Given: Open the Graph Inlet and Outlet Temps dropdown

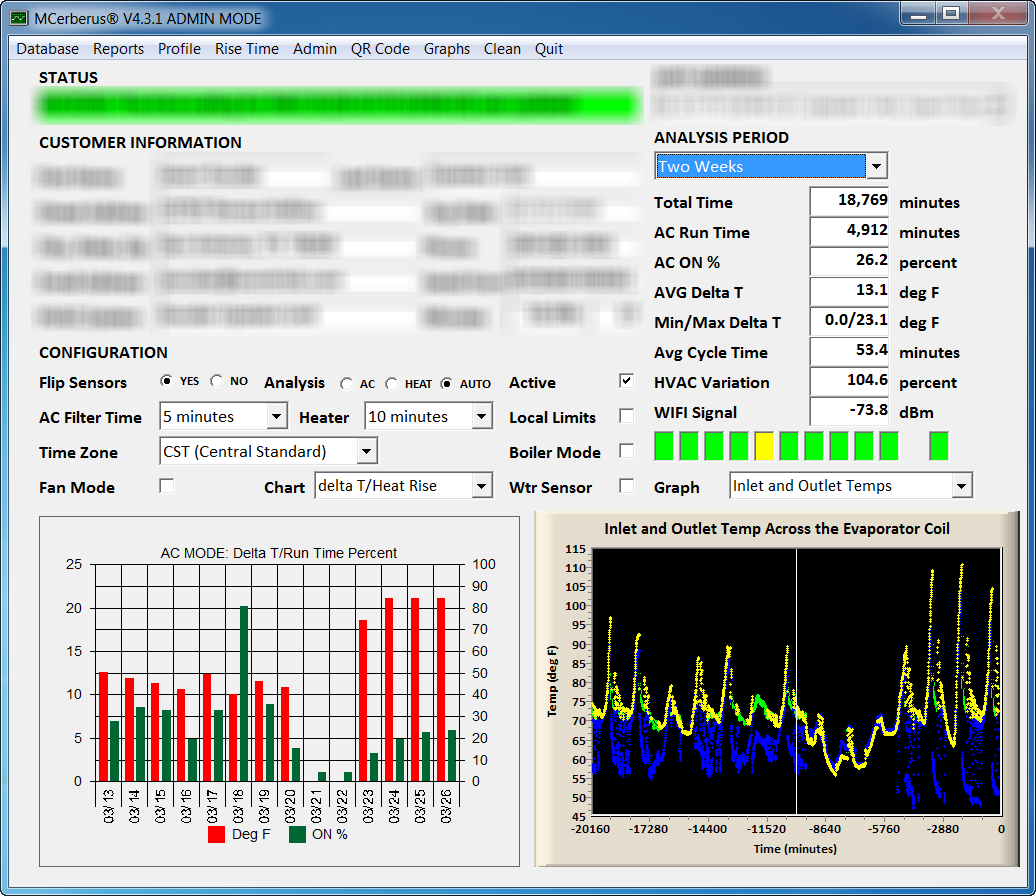Looking at the screenshot, I should tap(961, 486).
